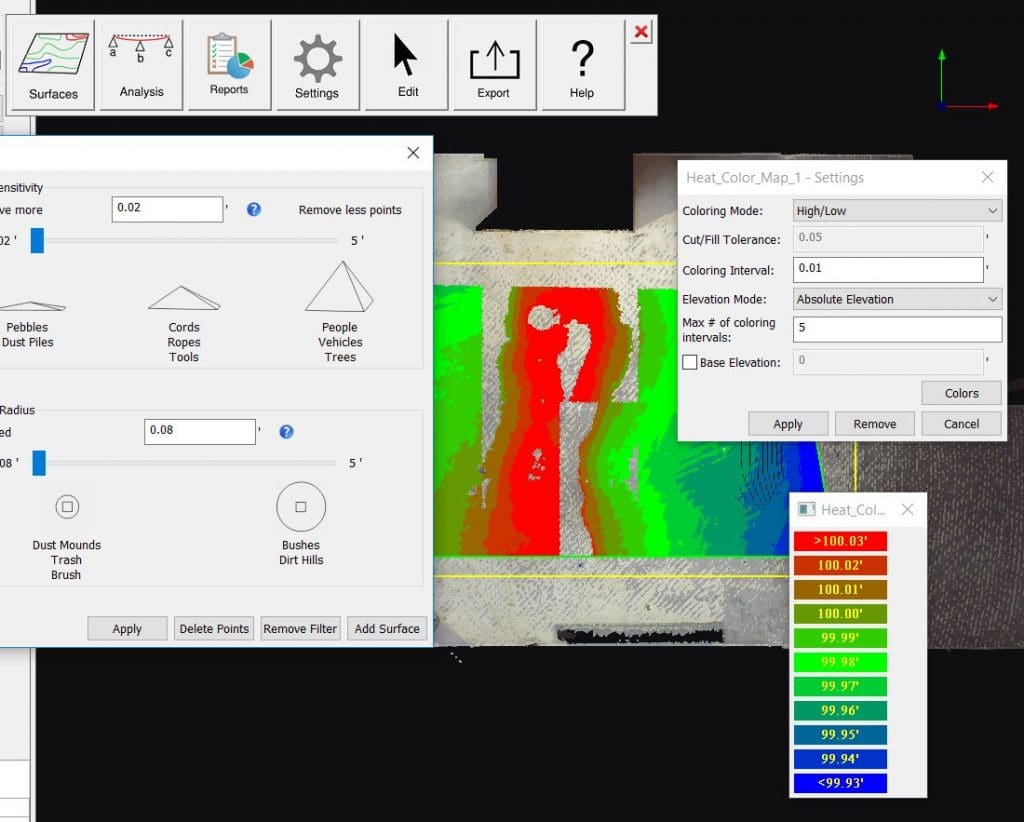Click the Remove Filter button
The image size is (1024, 822).
(x=300, y=628)
